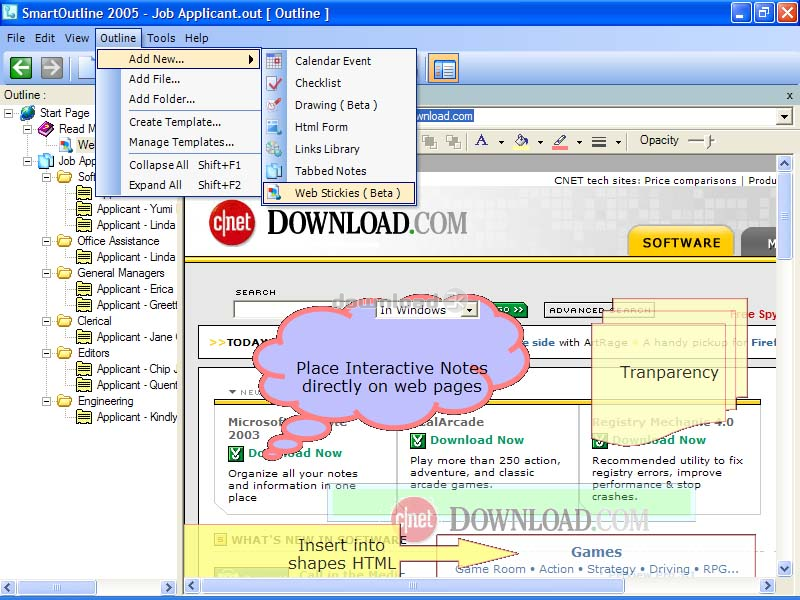Click the SOFTWARE tab on Download.com

click(681, 242)
